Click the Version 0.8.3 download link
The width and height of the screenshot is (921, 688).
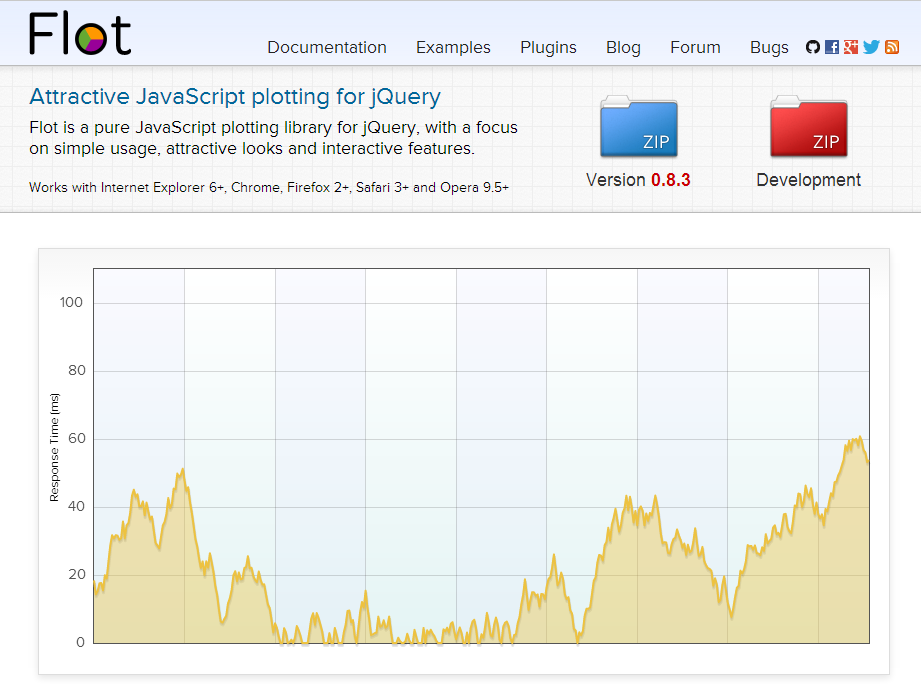[638, 180]
